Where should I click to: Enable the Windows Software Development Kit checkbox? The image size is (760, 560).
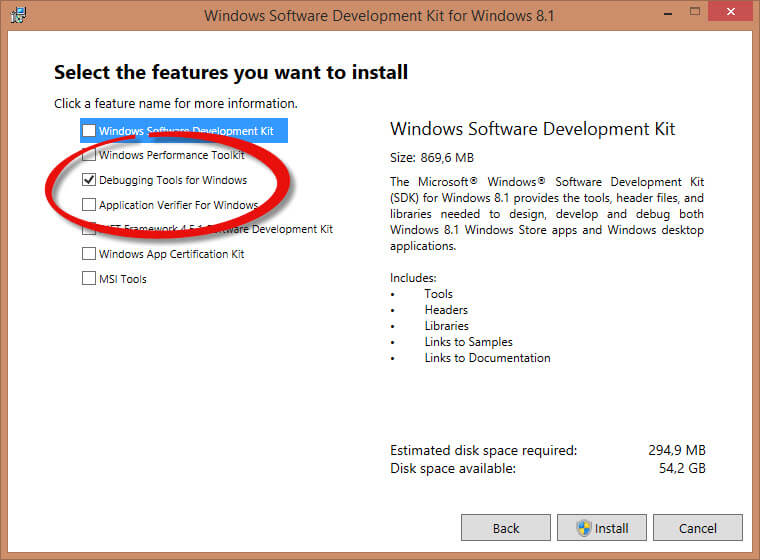(89, 131)
